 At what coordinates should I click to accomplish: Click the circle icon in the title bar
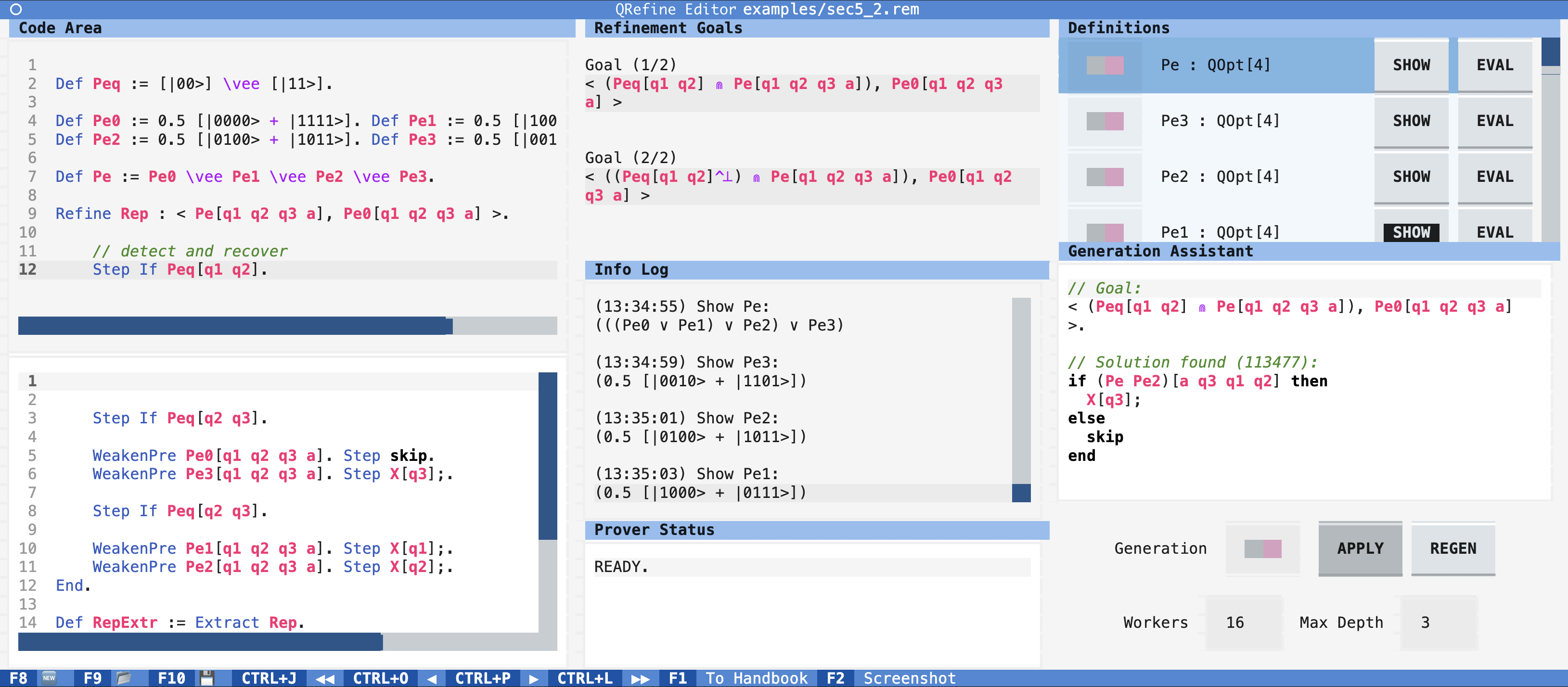click(16, 9)
